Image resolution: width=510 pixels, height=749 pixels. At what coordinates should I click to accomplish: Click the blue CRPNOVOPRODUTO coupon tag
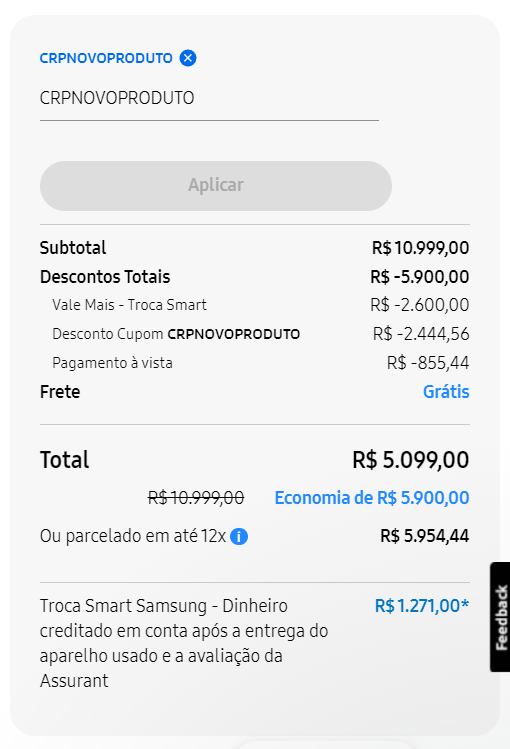106,58
